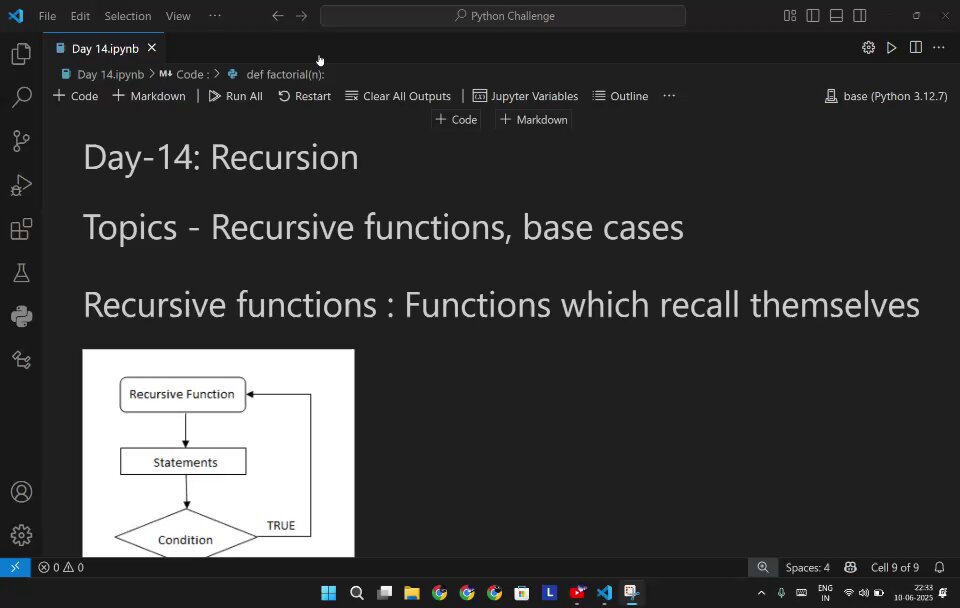Screen dimensions: 960x608
Task: Open the View menu
Action: [178, 16]
